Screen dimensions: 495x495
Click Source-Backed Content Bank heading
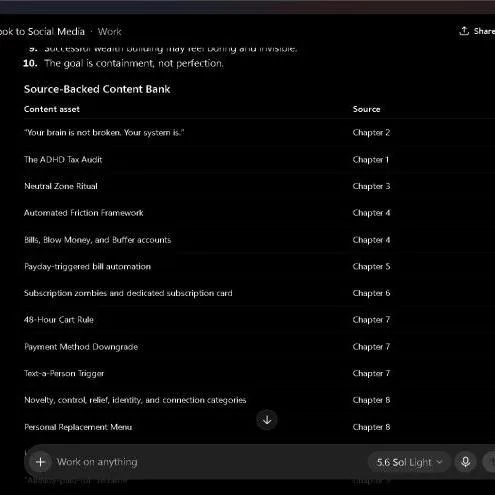coord(97,89)
